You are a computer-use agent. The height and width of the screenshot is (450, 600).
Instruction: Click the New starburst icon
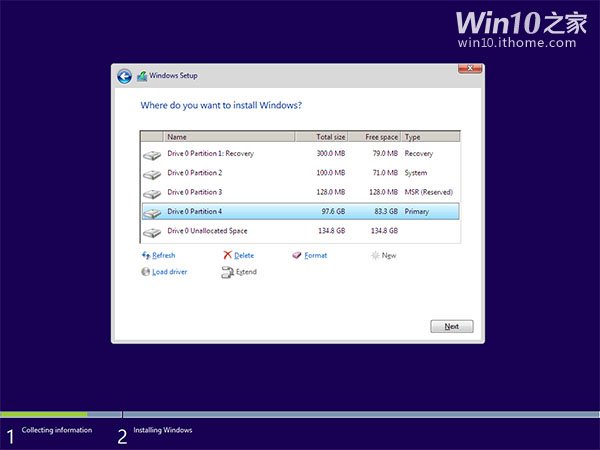pos(375,255)
